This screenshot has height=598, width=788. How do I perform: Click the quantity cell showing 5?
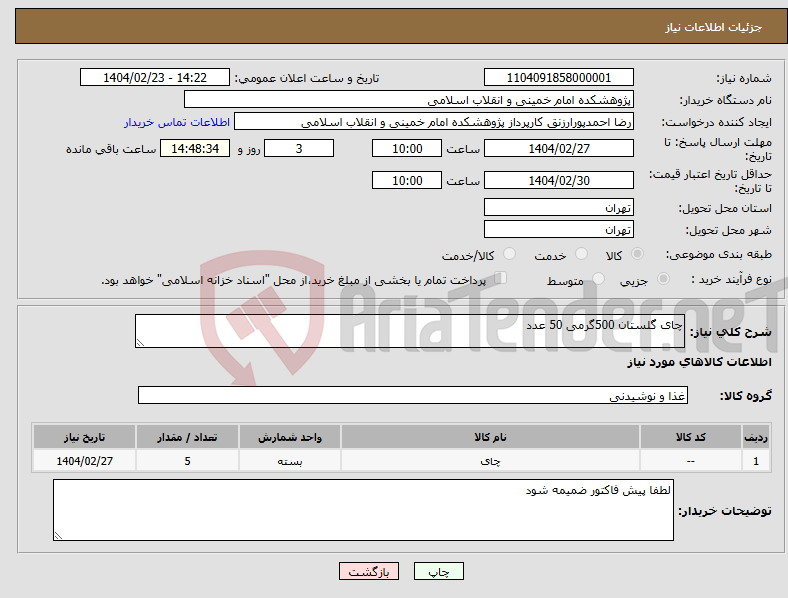click(187, 460)
